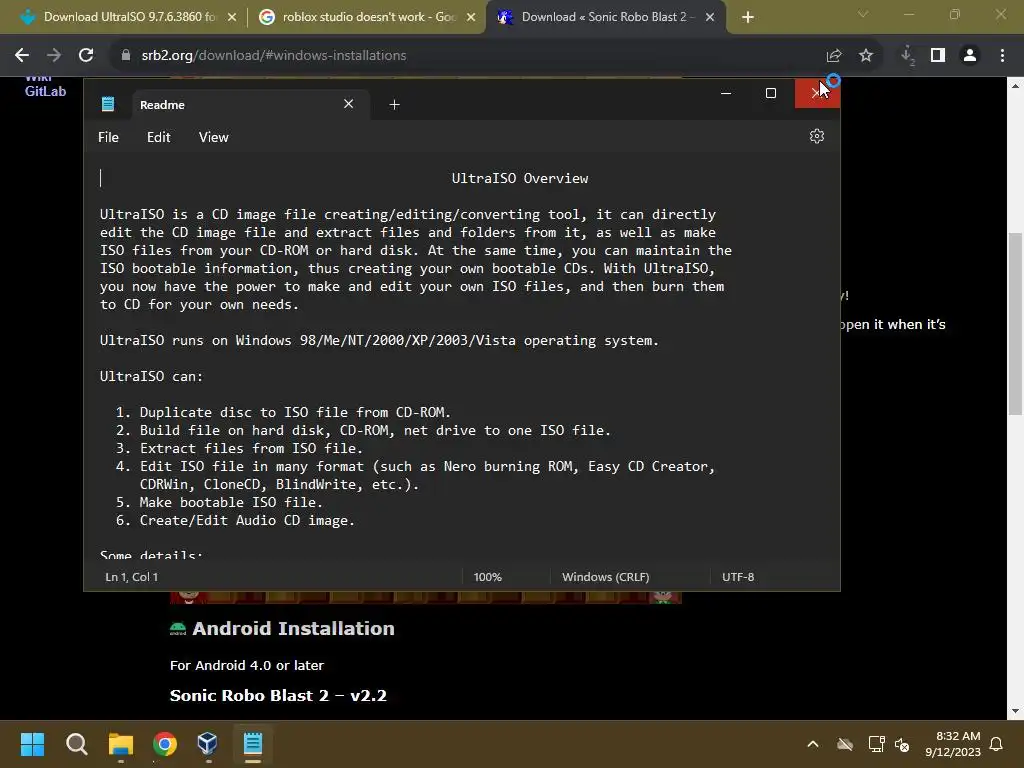Viewport: 1024px width, 768px height.
Task: Open the clock showing 8:32 AM
Action: point(953,744)
